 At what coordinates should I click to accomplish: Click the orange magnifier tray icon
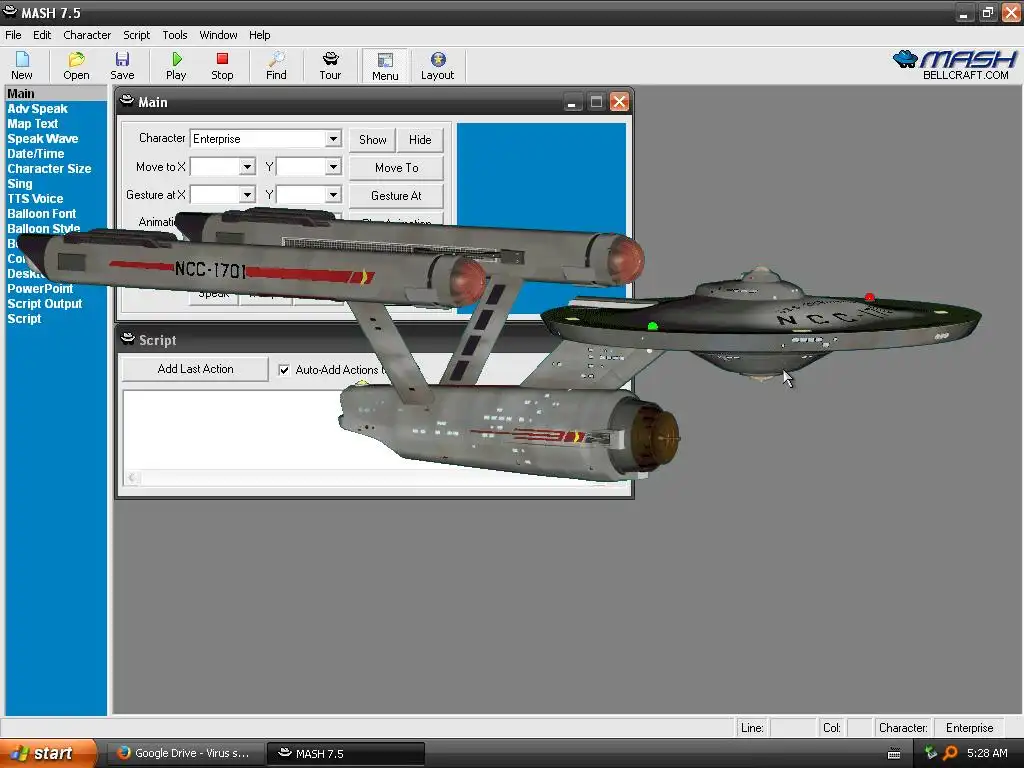click(950, 753)
